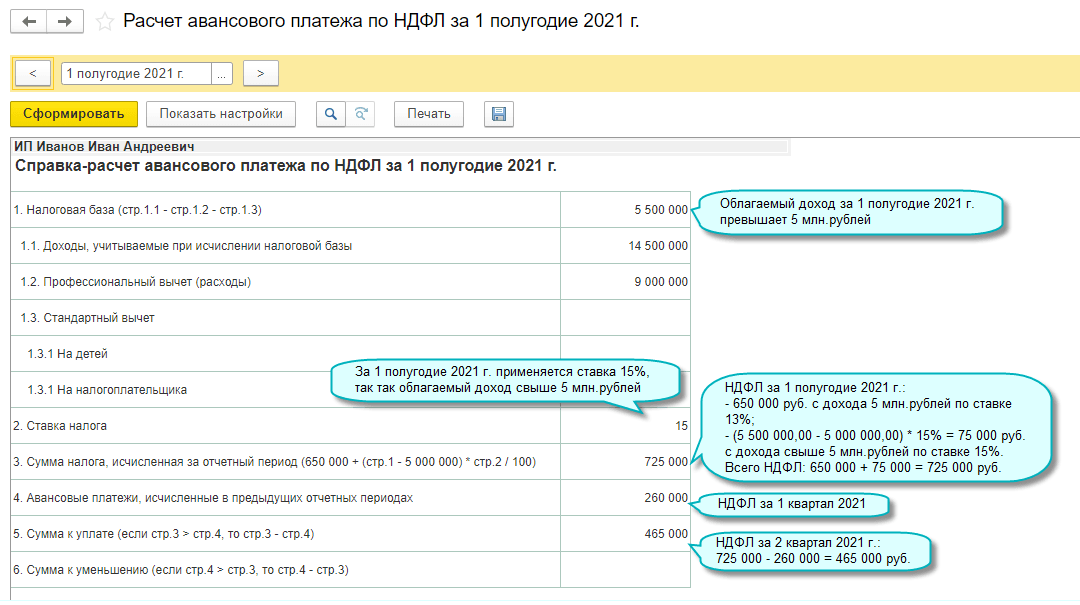
Task: Go to next period with right chevron
Action: pyautogui.click(x=260, y=73)
